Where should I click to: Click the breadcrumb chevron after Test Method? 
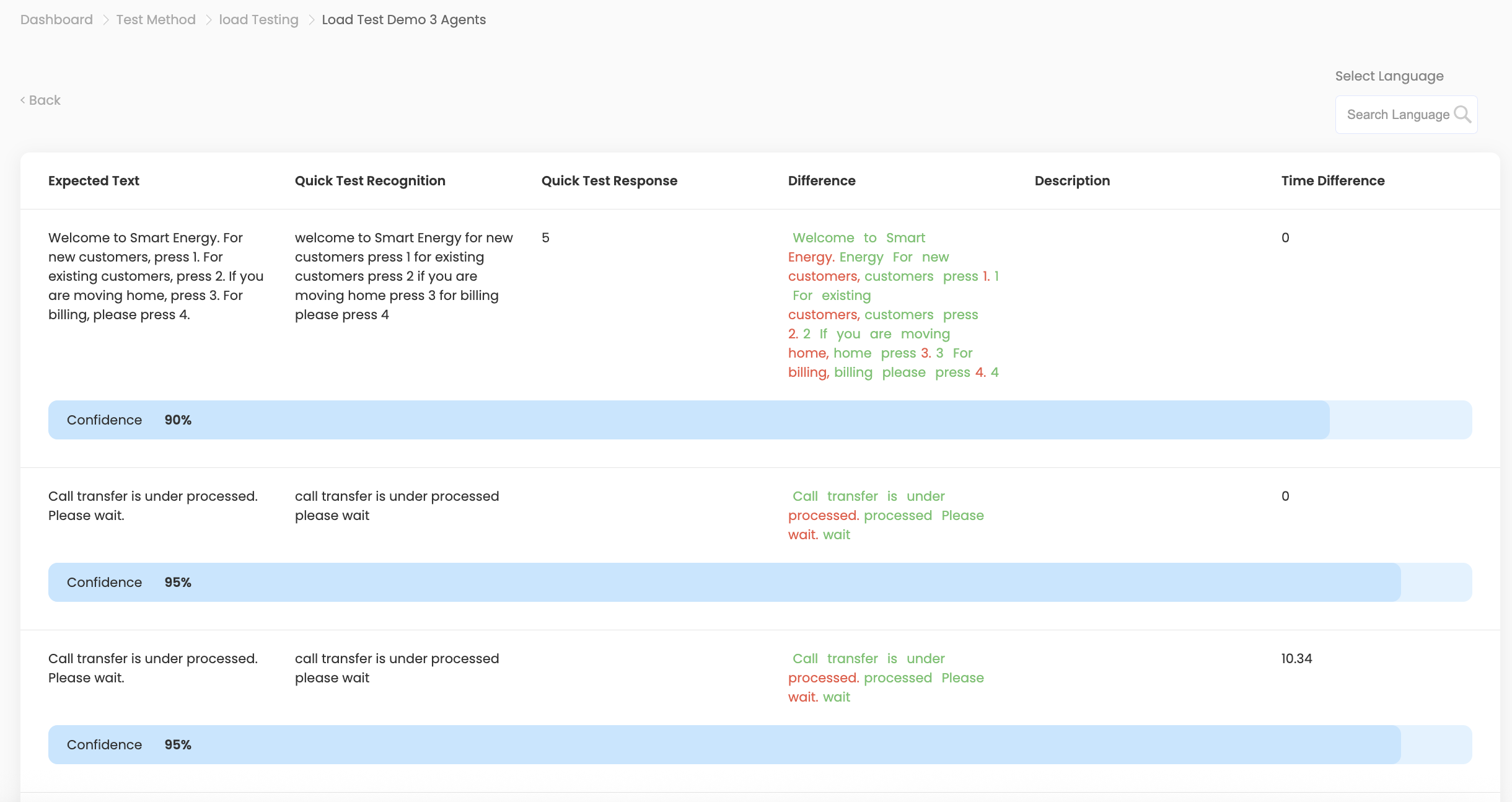pyautogui.click(x=208, y=20)
